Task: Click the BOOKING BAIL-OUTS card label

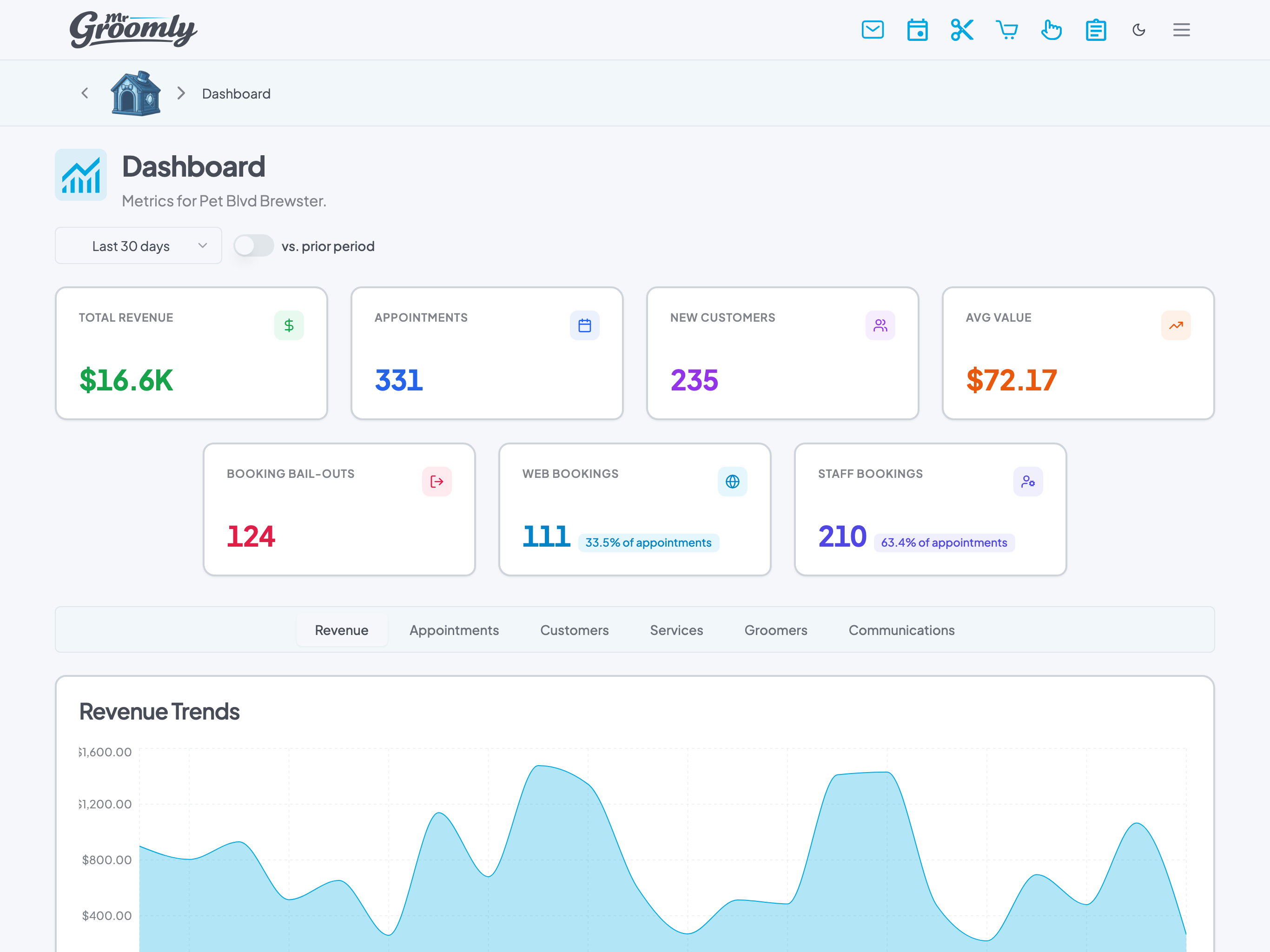Action: [291, 474]
